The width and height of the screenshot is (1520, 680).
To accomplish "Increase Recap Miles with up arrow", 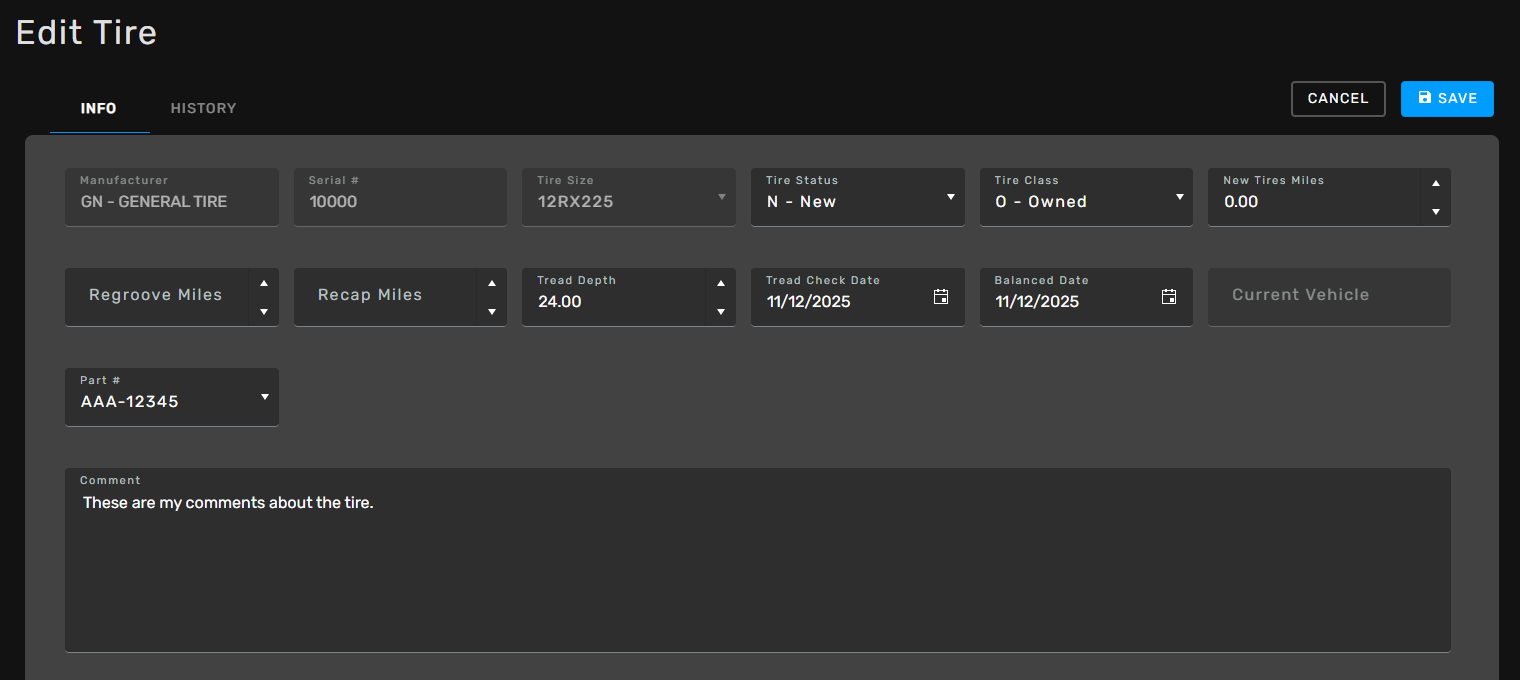I will (x=492, y=283).
